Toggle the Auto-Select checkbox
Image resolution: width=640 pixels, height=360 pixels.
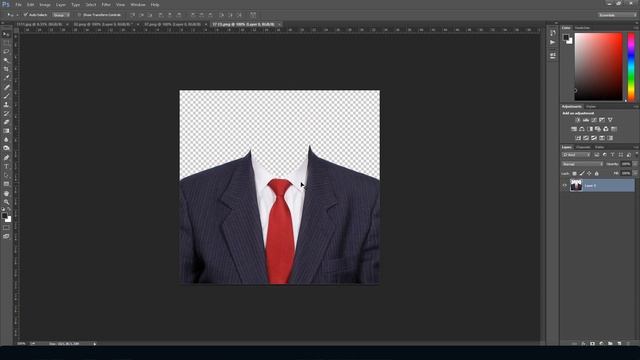[25, 15]
